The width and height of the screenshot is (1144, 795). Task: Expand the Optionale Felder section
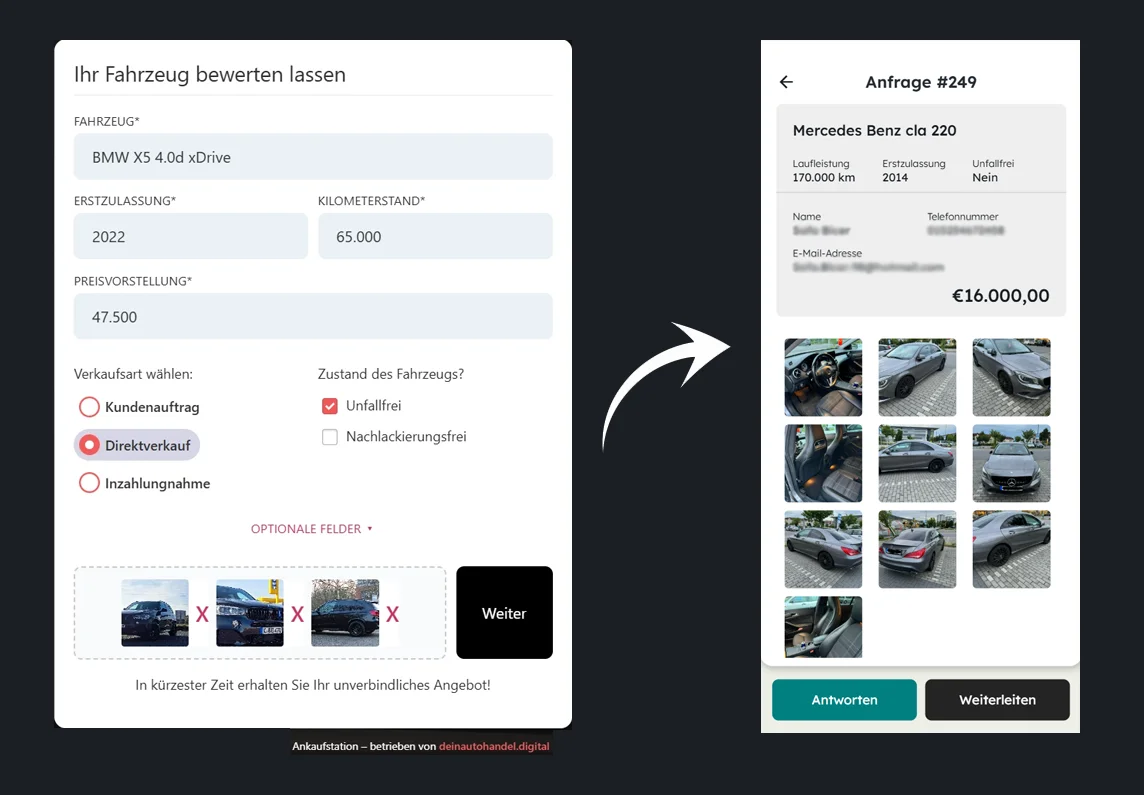(x=312, y=529)
